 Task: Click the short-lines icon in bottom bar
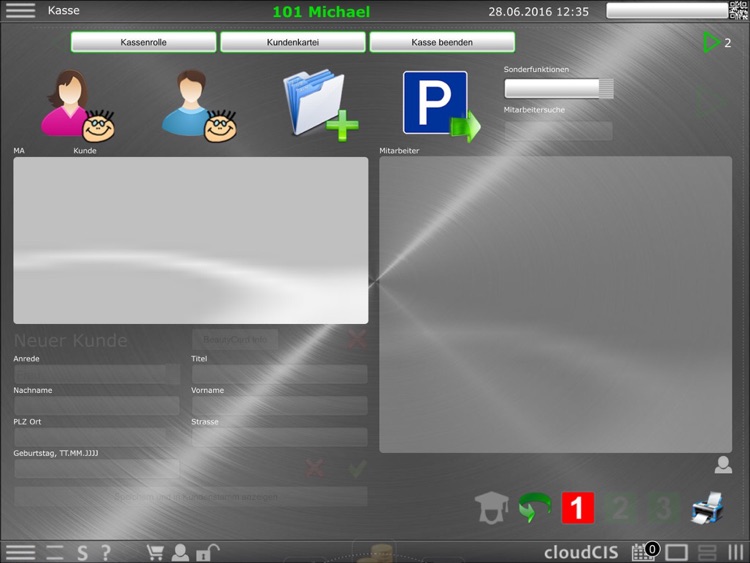55,552
